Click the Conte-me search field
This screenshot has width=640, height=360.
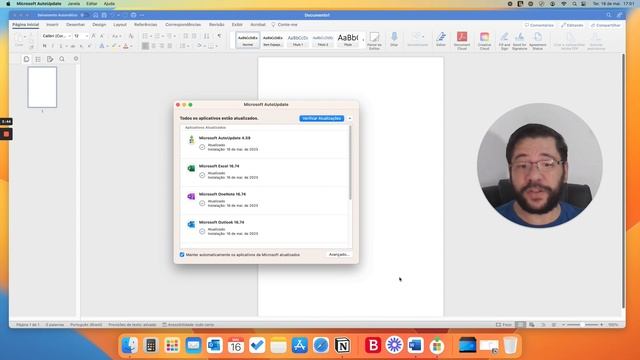point(285,25)
